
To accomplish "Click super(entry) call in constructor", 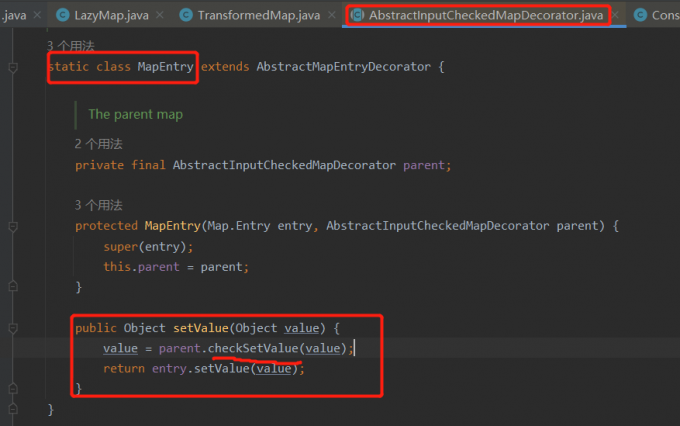I will click(x=148, y=247).
